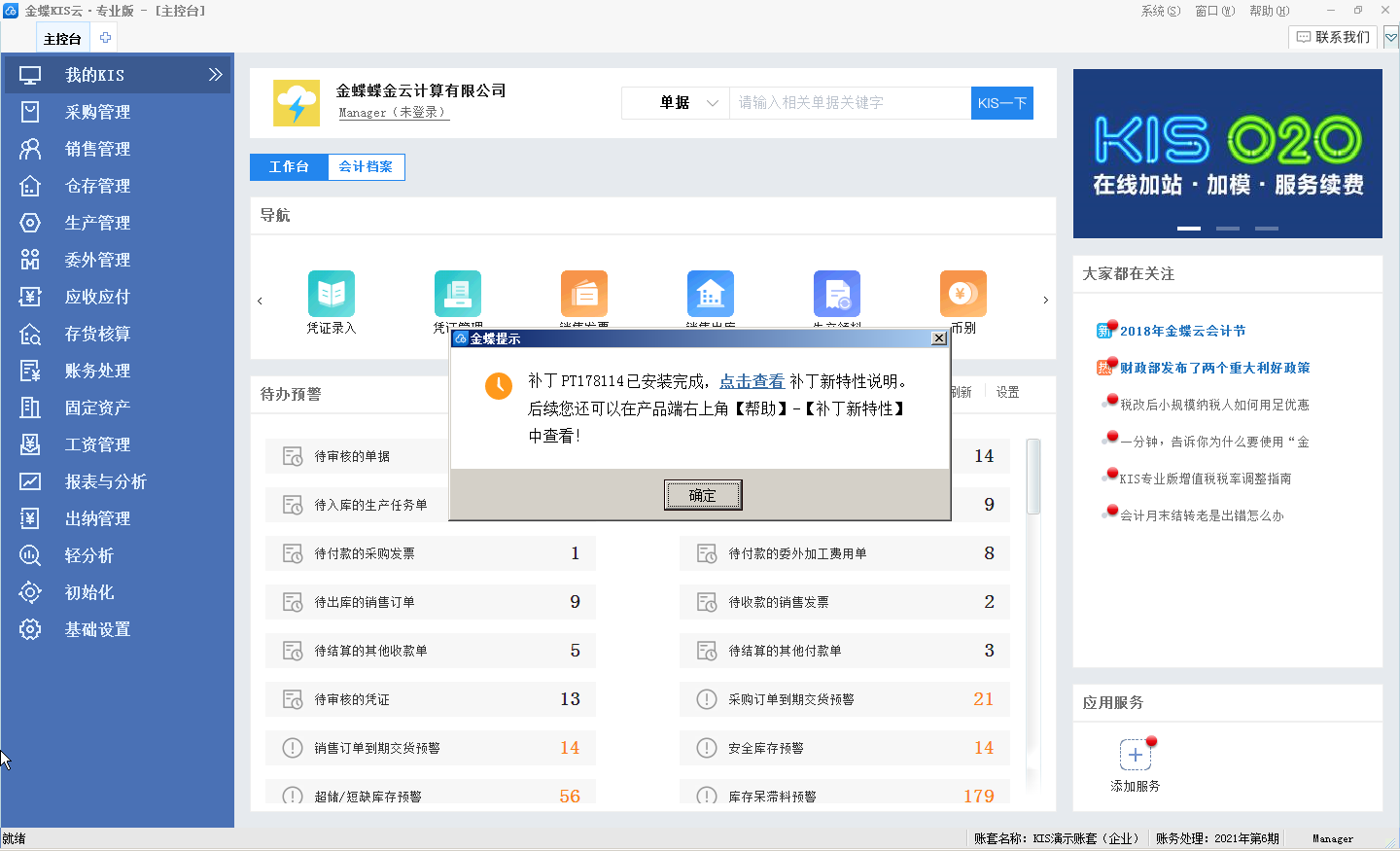The height and width of the screenshot is (851, 1400).
Task: Open 工资管理 module
Action: pyautogui.click(x=117, y=444)
